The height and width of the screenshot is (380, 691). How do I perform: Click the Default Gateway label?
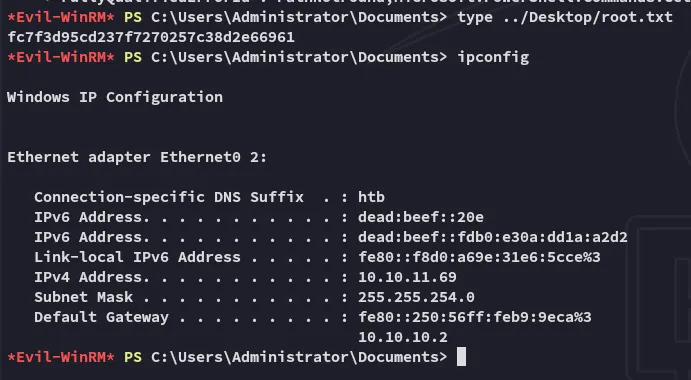click(101, 317)
